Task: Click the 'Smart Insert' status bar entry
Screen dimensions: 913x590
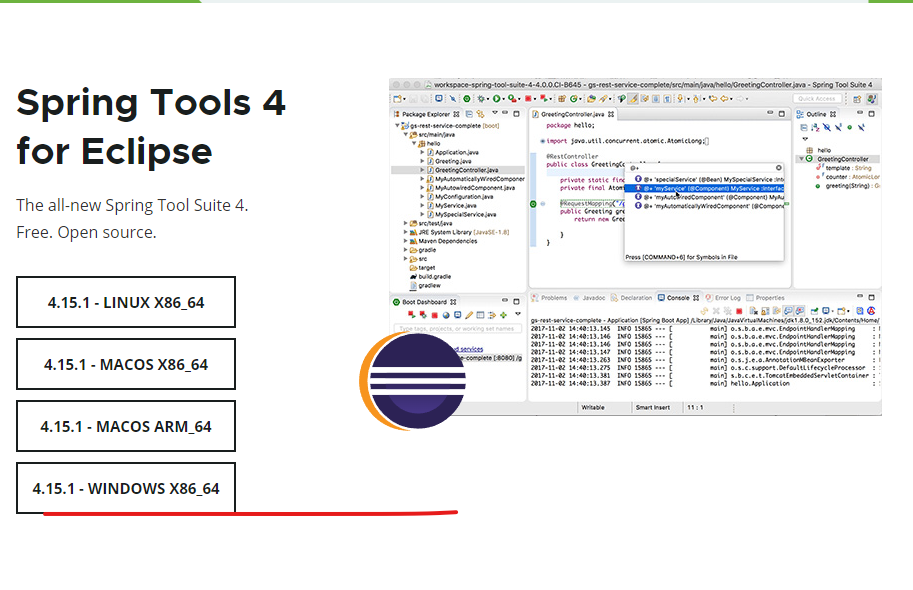Action: click(653, 407)
